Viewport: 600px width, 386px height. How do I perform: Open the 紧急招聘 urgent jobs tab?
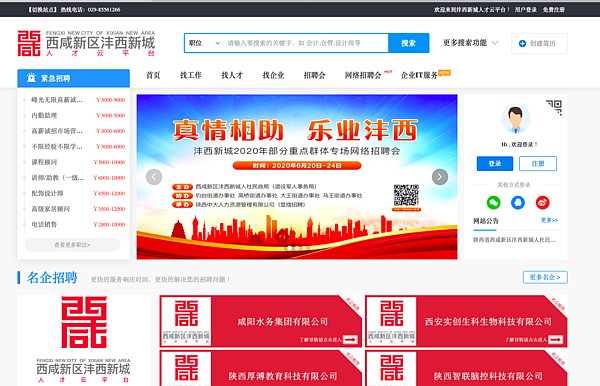[x=73, y=78]
